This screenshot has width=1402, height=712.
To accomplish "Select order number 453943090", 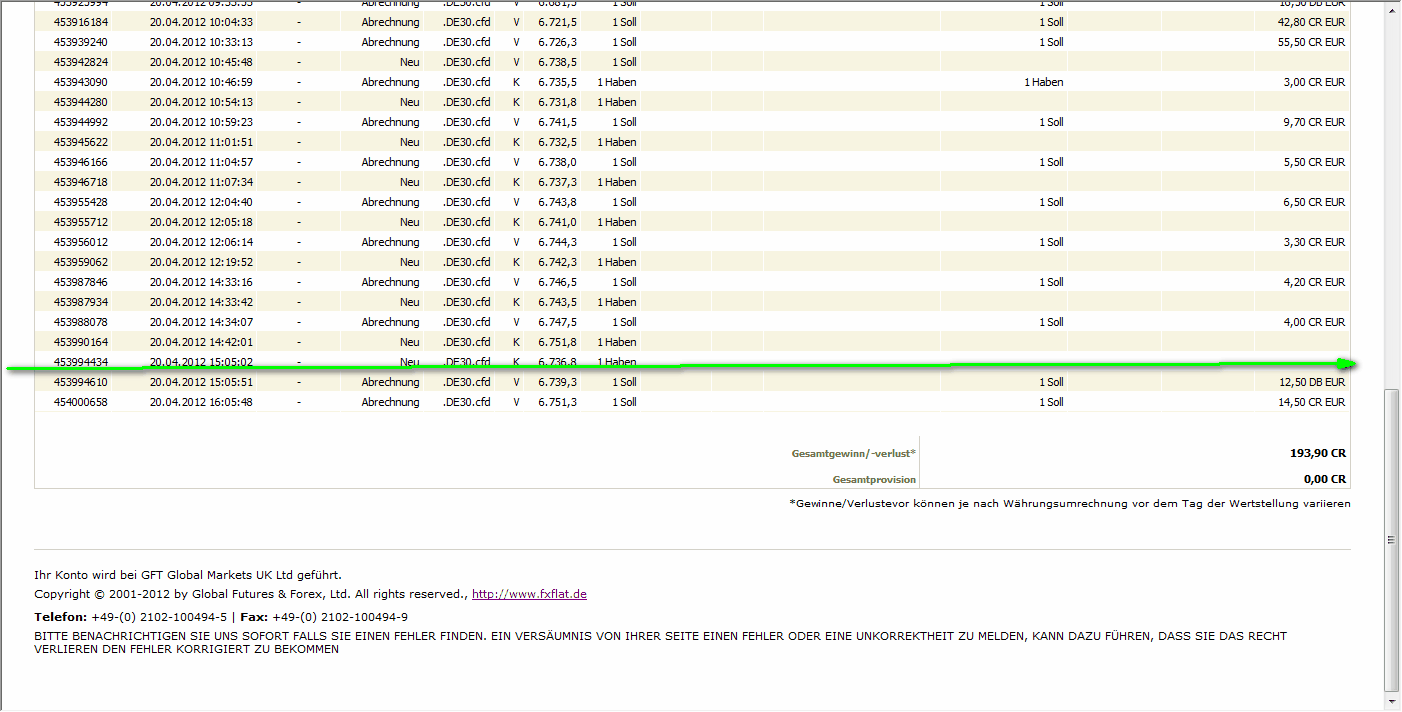I will pyautogui.click(x=81, y=82).
